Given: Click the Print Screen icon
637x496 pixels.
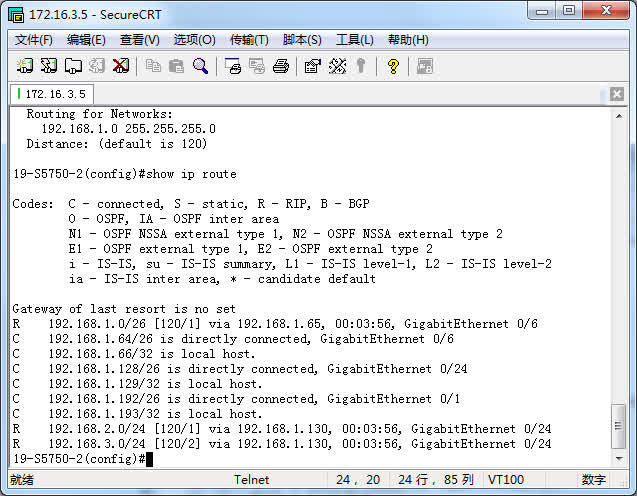Looking at the screenshot, I should (233, 66).
